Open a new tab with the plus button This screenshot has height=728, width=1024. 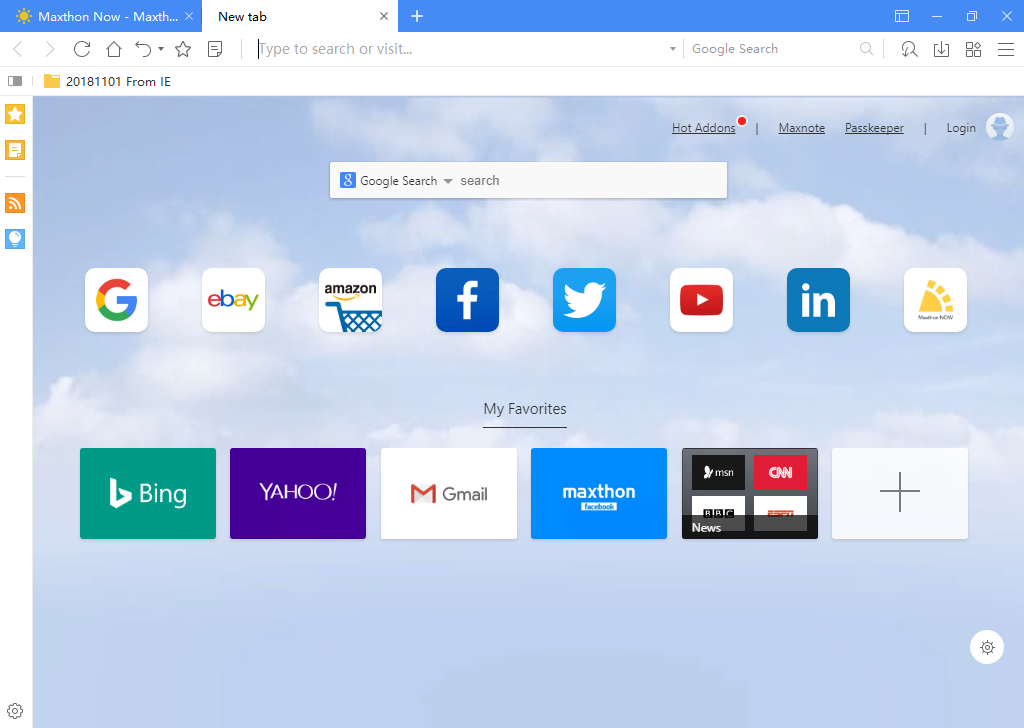tap(417, 16)
